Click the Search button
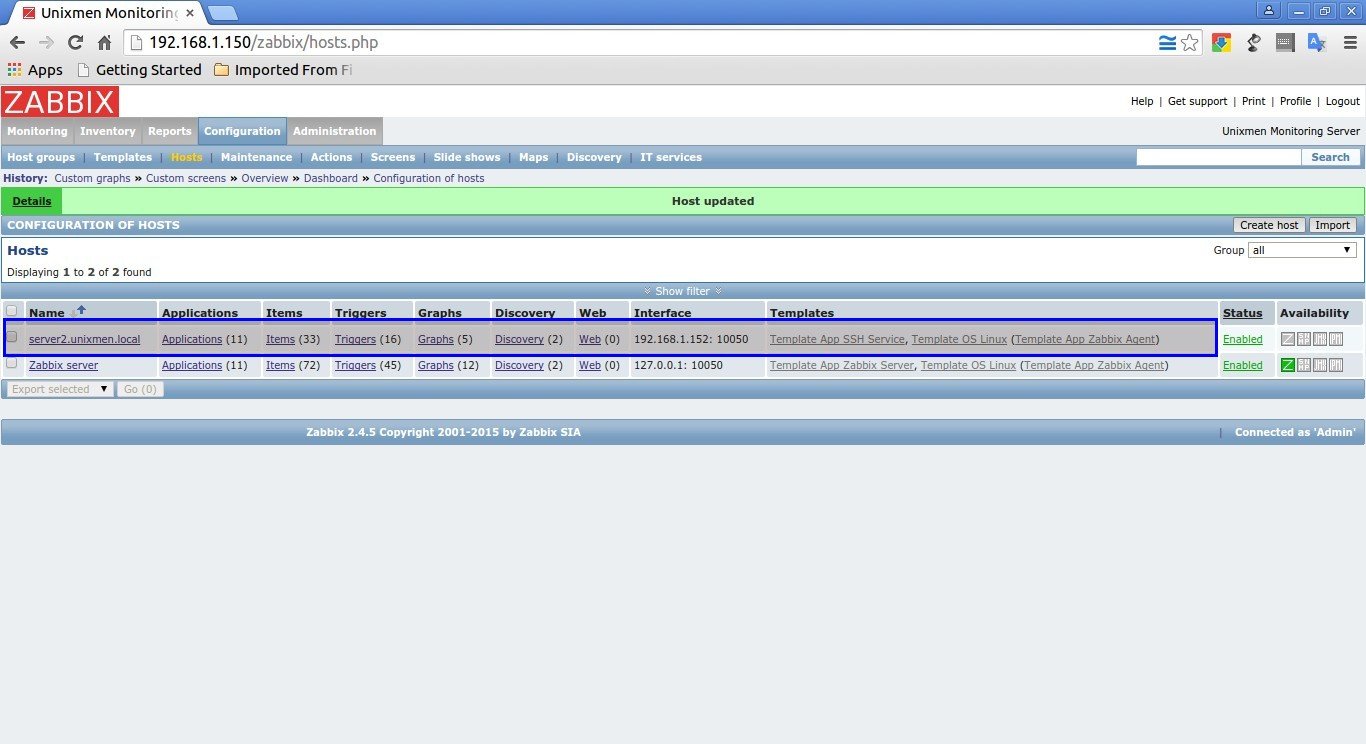1366x744 pixels. click(1330, 157)
